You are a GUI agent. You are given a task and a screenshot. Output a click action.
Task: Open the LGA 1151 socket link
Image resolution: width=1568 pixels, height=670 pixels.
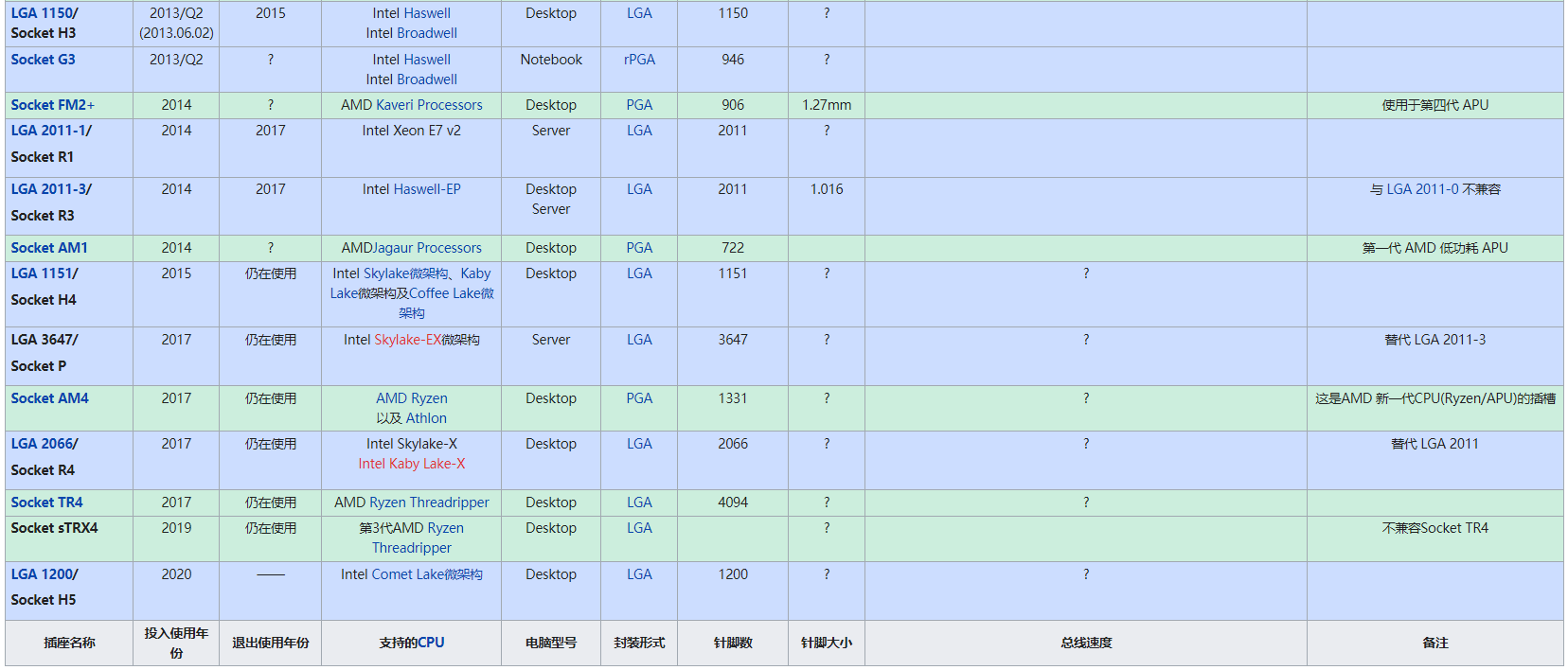pos(42,273)
